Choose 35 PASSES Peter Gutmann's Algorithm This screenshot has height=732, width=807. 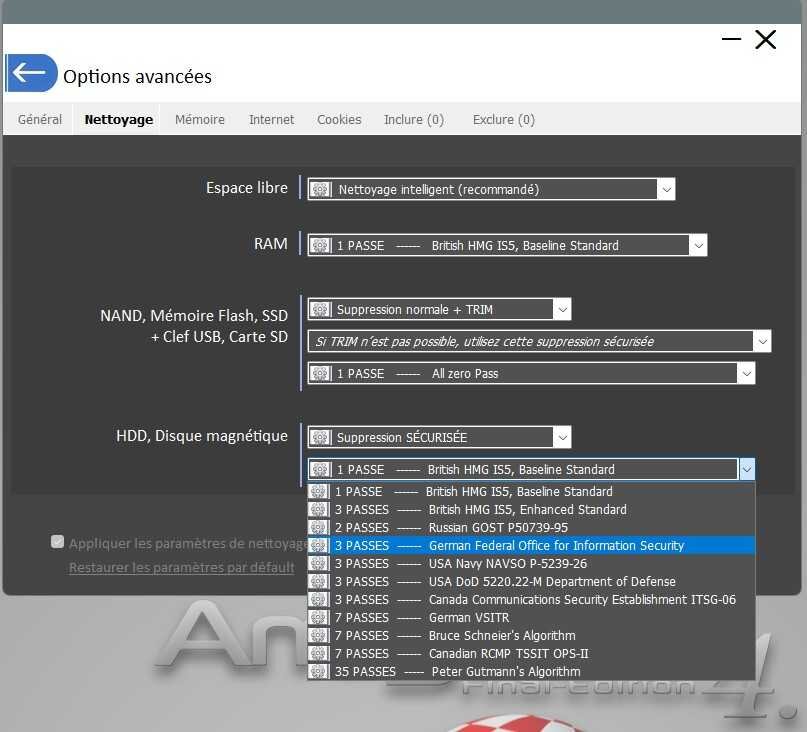coord(531,672)
